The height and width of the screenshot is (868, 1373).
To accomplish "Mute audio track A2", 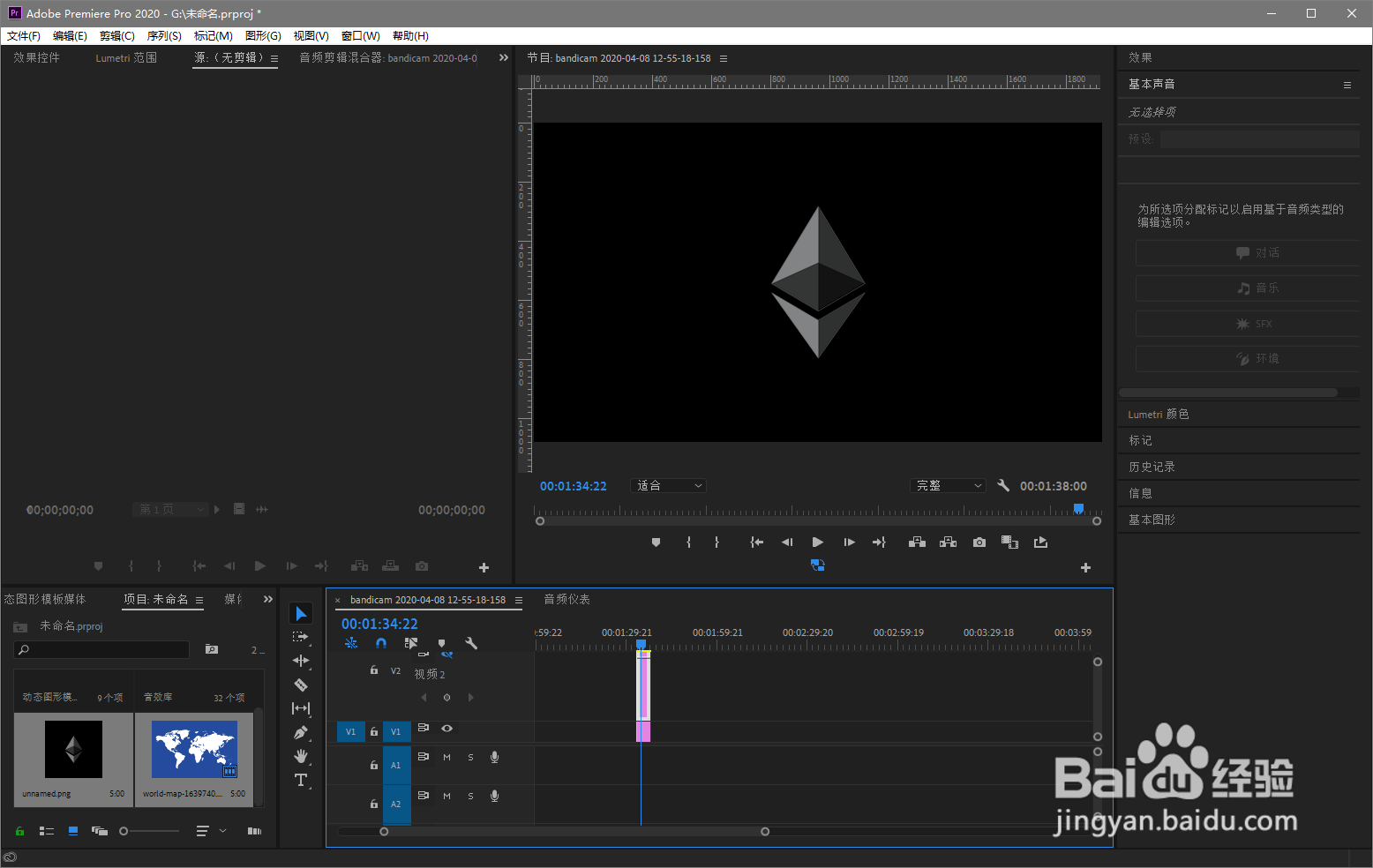I will (x=446, y=797).
